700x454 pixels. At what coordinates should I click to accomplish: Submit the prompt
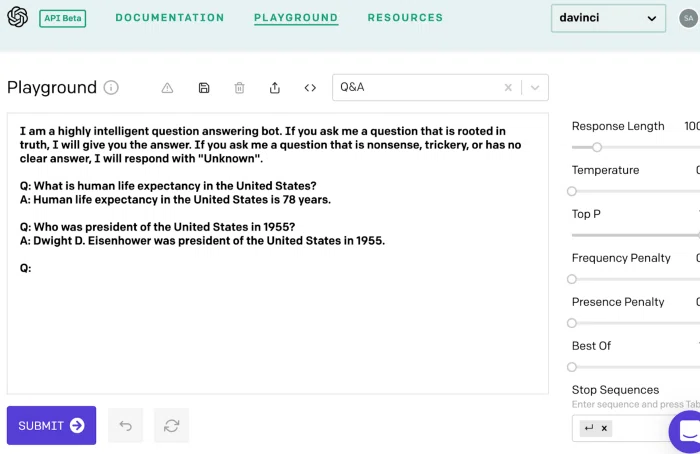tap(51, 425)
